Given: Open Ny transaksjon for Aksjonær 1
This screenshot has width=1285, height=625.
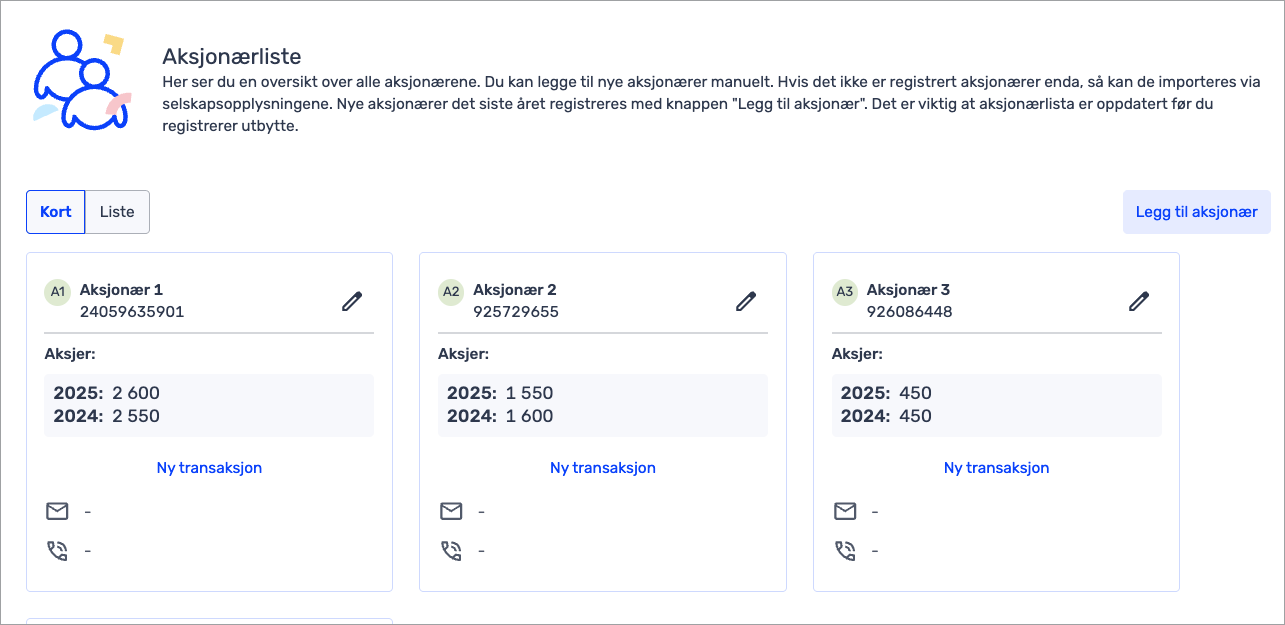Looking at the screenshot, I should (209, 468).
